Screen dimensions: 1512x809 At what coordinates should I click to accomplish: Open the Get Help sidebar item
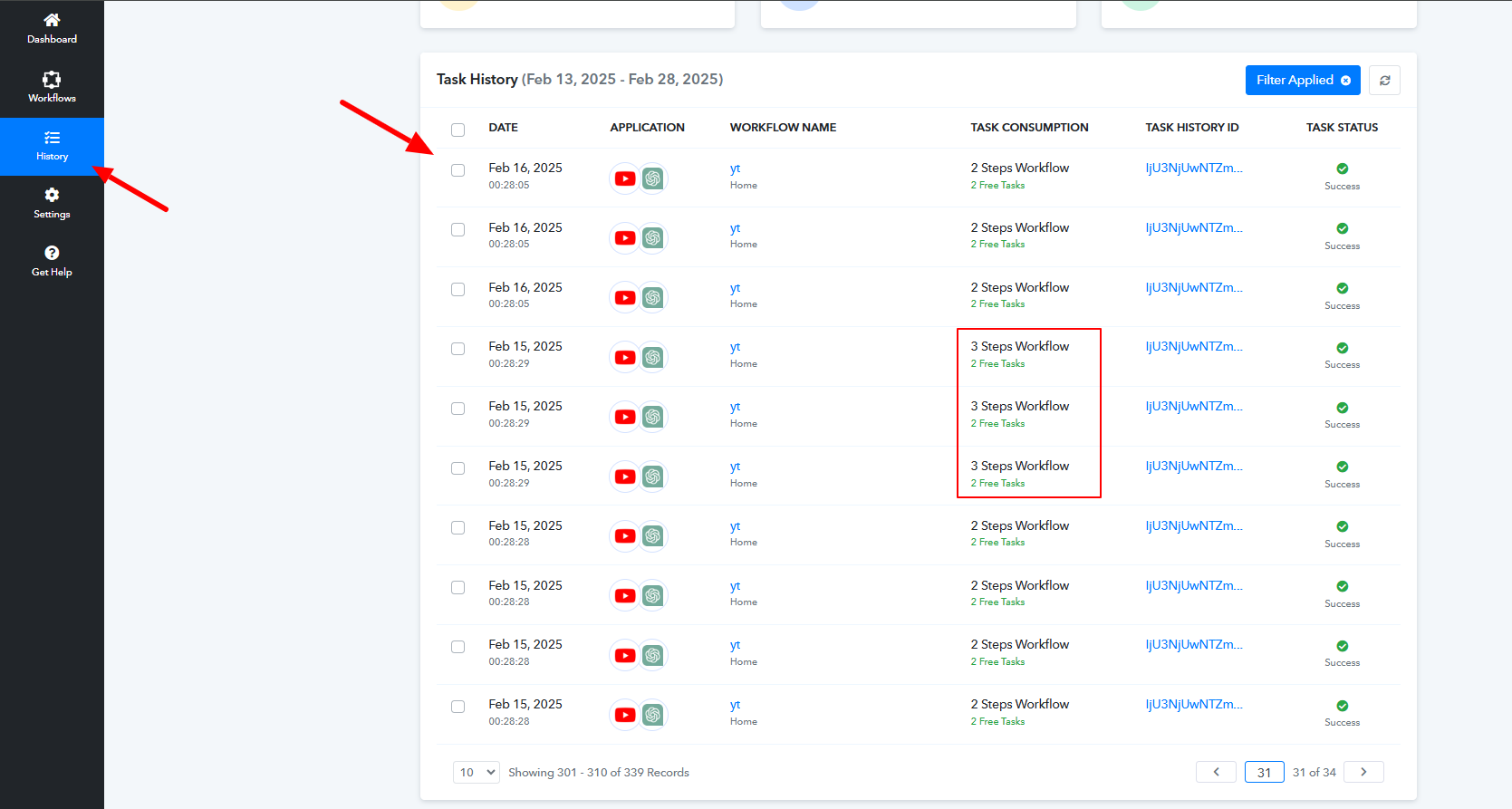[x=52, y=262]
